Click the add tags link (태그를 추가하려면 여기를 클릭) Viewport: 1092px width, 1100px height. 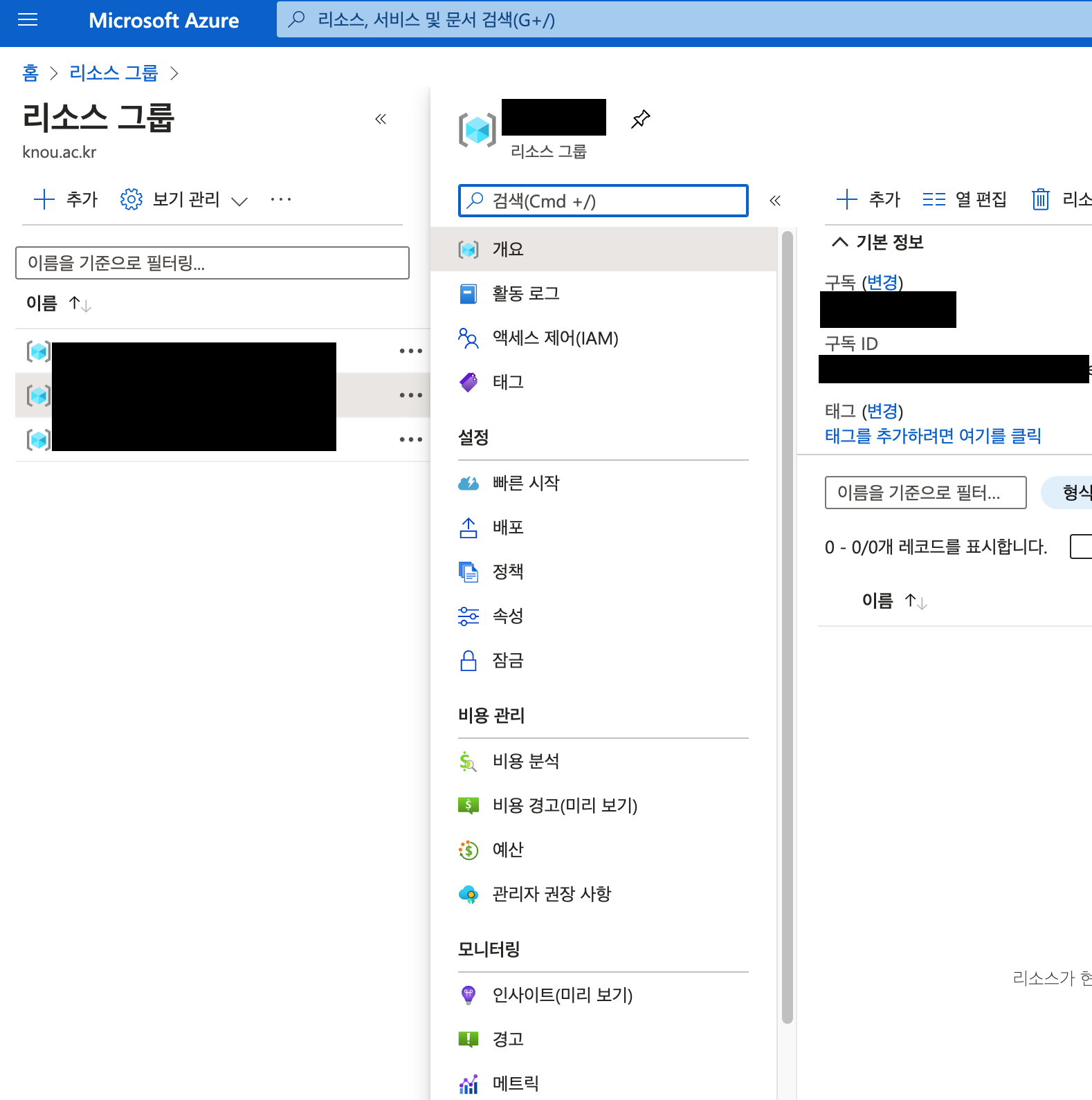pos(933,436)
